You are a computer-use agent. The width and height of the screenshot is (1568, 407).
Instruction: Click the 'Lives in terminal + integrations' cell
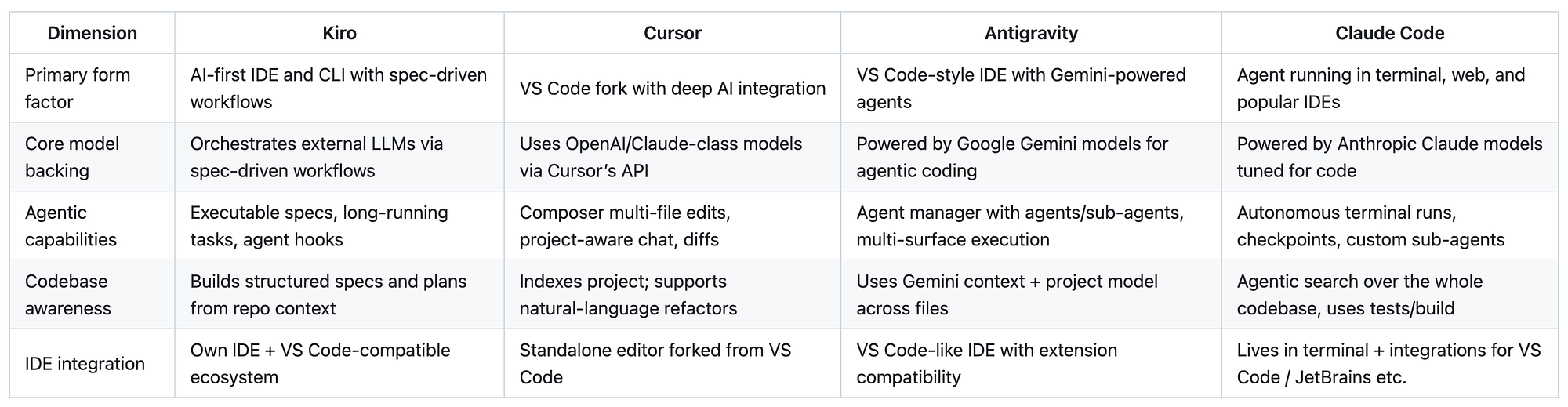1390,363
